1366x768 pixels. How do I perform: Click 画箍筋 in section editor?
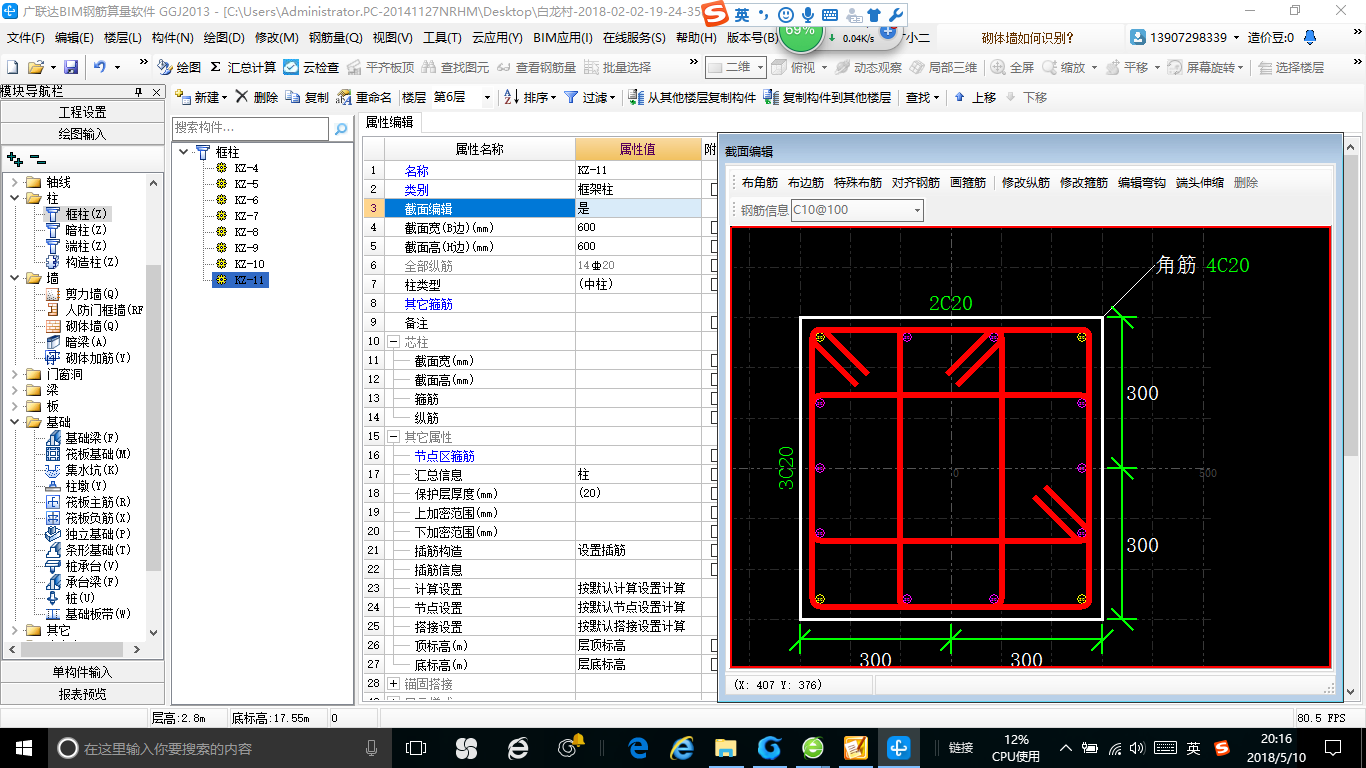pos(967,183)
